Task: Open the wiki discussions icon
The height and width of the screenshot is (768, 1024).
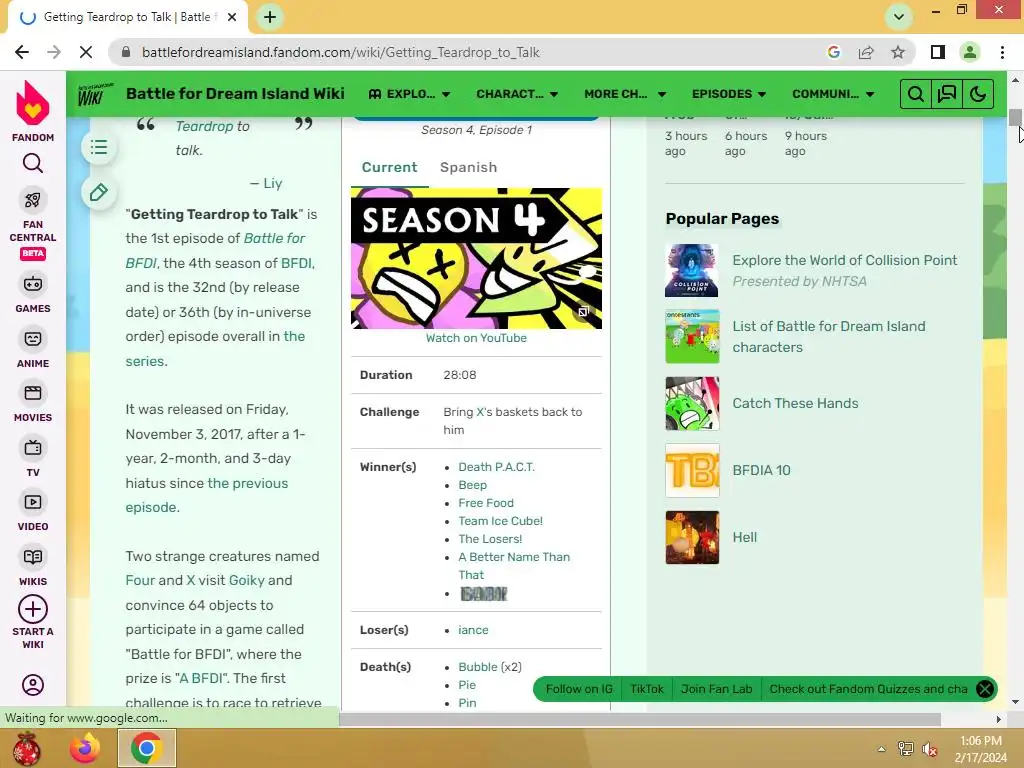Action: click(x=947, y=94)
